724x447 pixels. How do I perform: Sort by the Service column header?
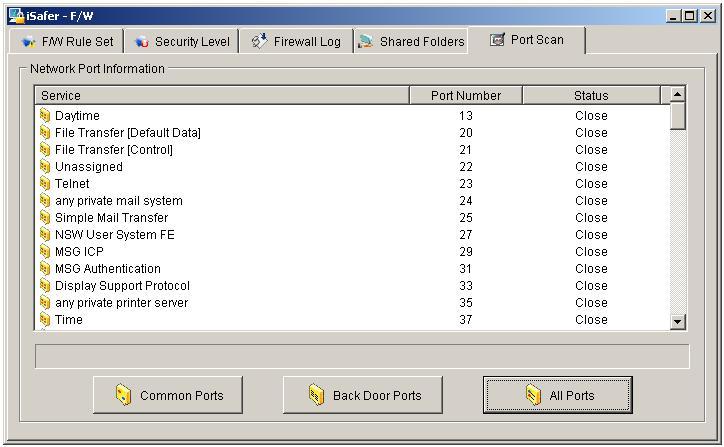click(x=222, y=95)
